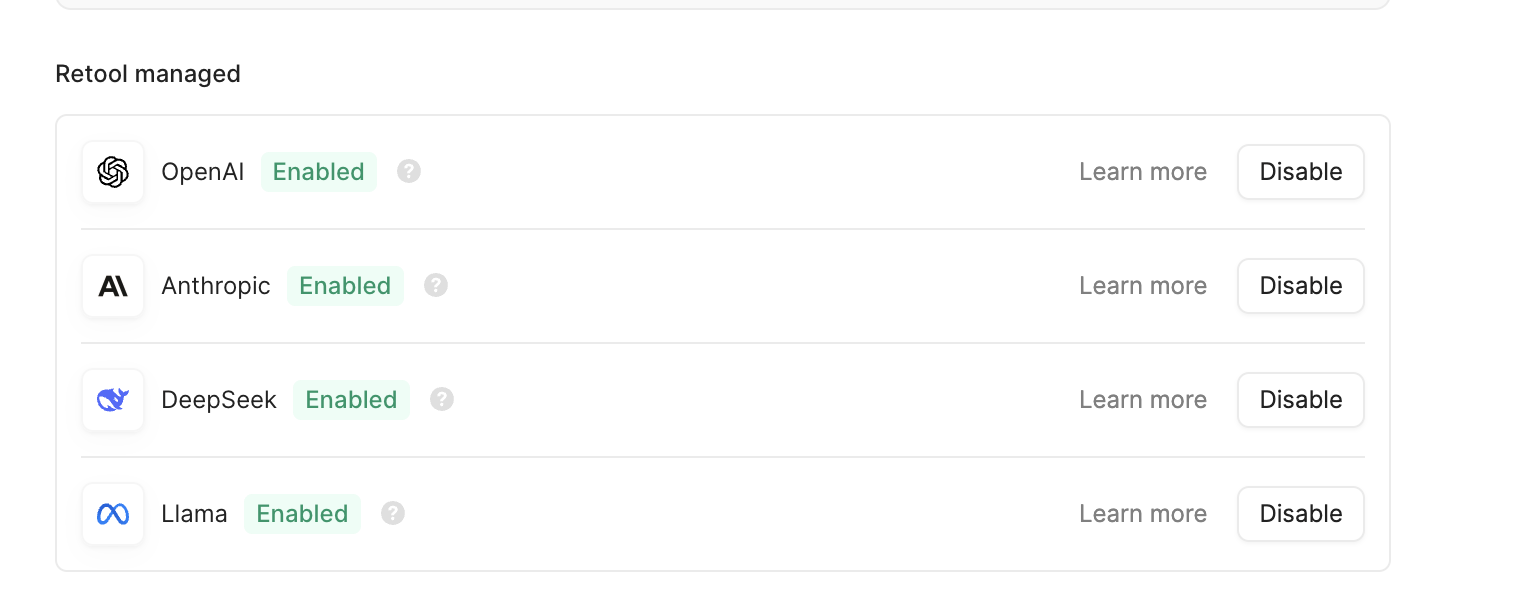Viewport: 1532px width, 608px height.
Task: Disable the OpenAI provider
Action: (1300, 172)
